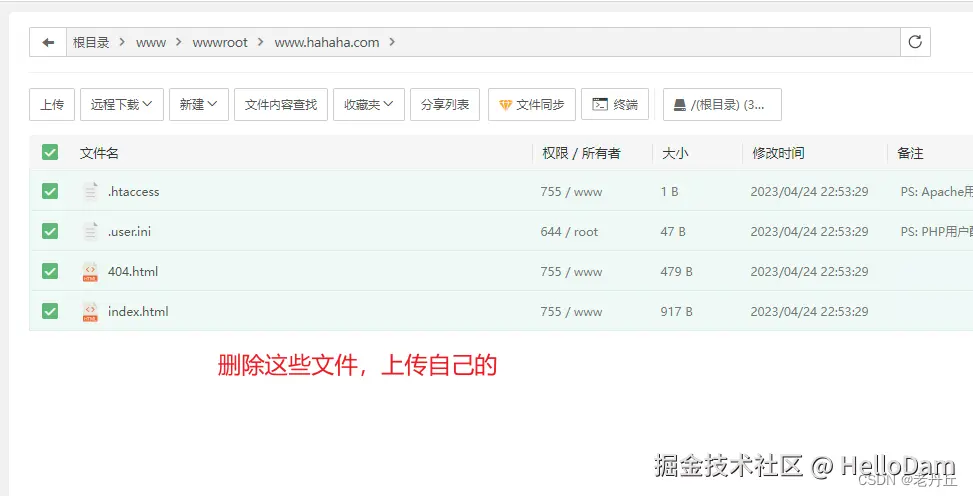Click the PS: PHP remark text
Screen dimensions: 973x496
click(936, 232)
